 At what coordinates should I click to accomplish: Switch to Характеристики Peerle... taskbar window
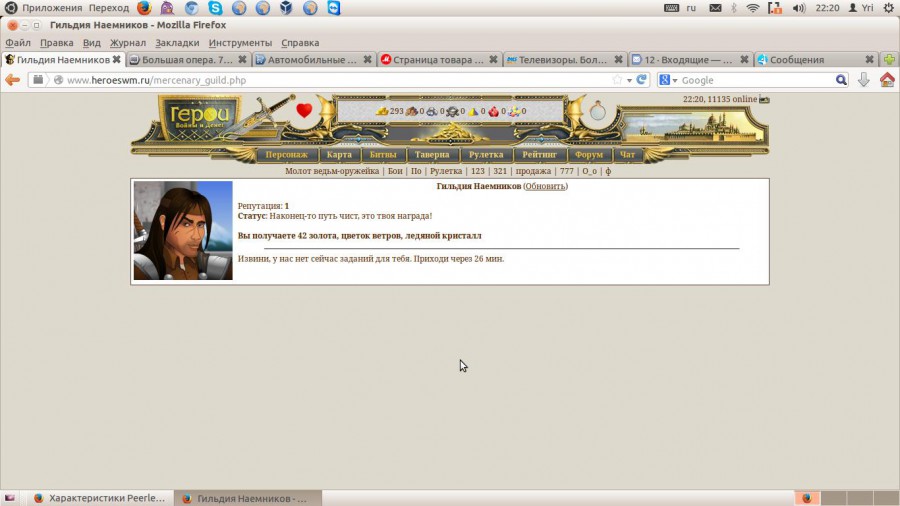pos(100,498)
